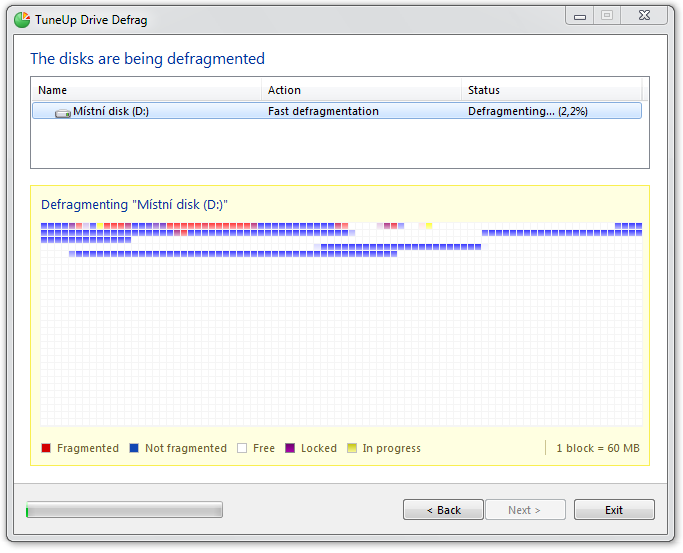
Task: Click the Defragmenting "Místní disk (D:)" heading
Action: [134, 204]
